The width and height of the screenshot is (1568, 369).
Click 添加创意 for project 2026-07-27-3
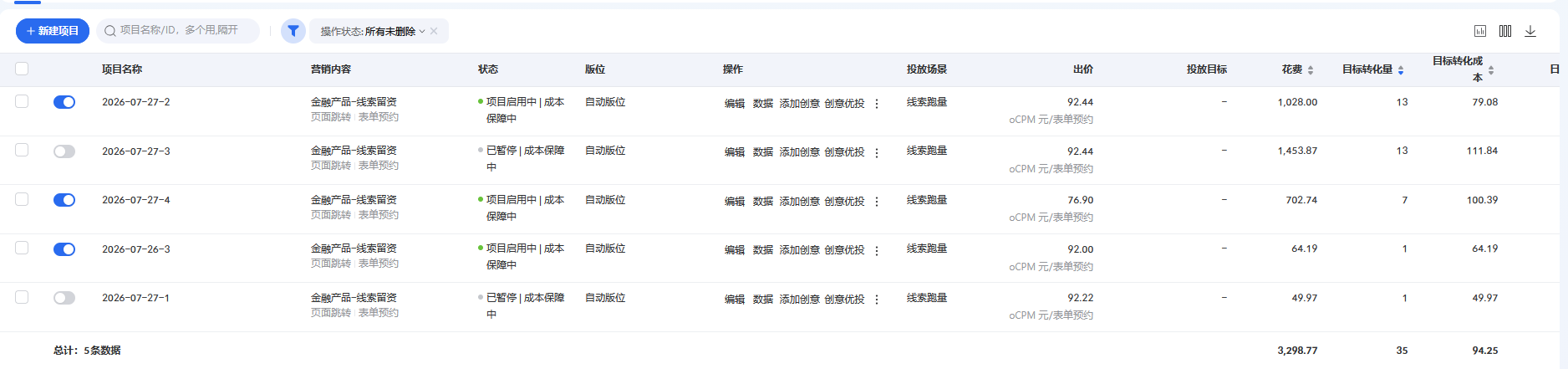[800, 152]
